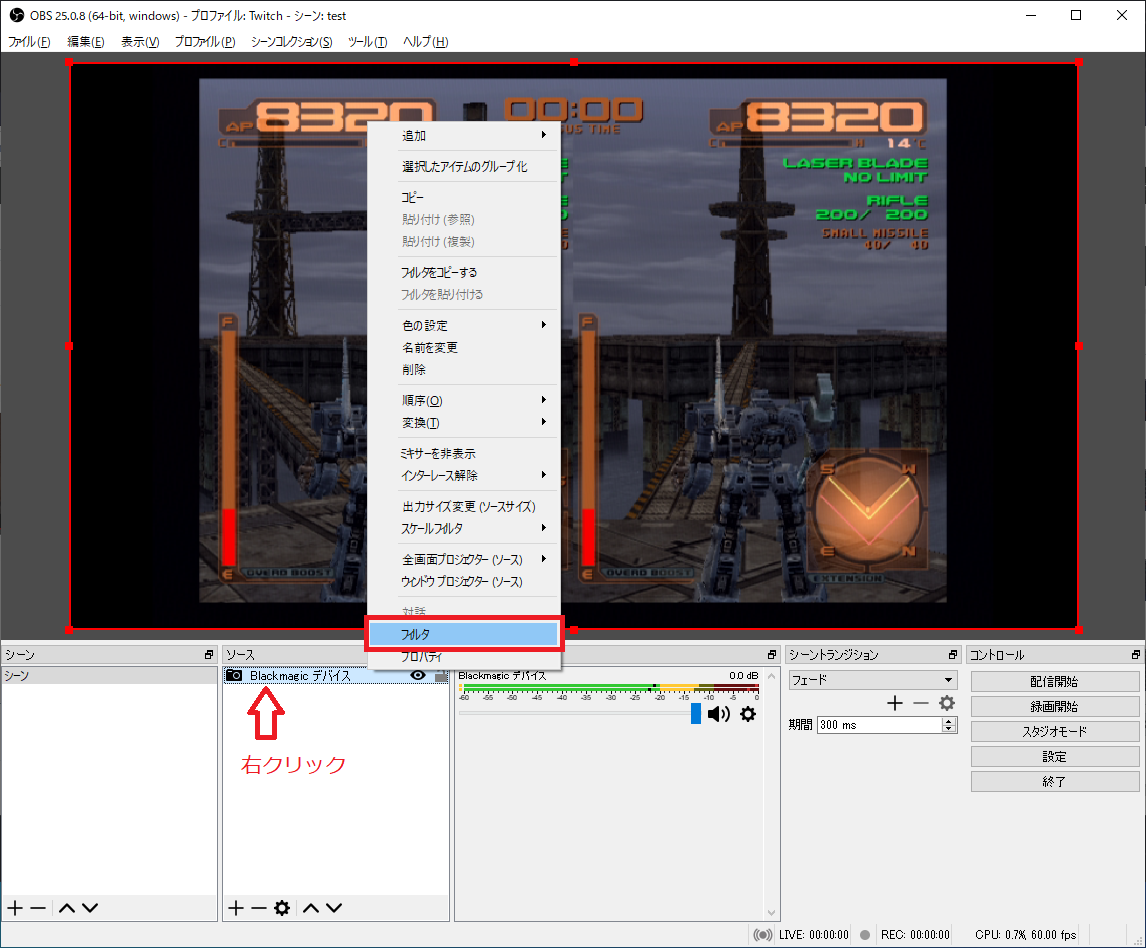Open フェード transition dropdown

click(873, 680)
